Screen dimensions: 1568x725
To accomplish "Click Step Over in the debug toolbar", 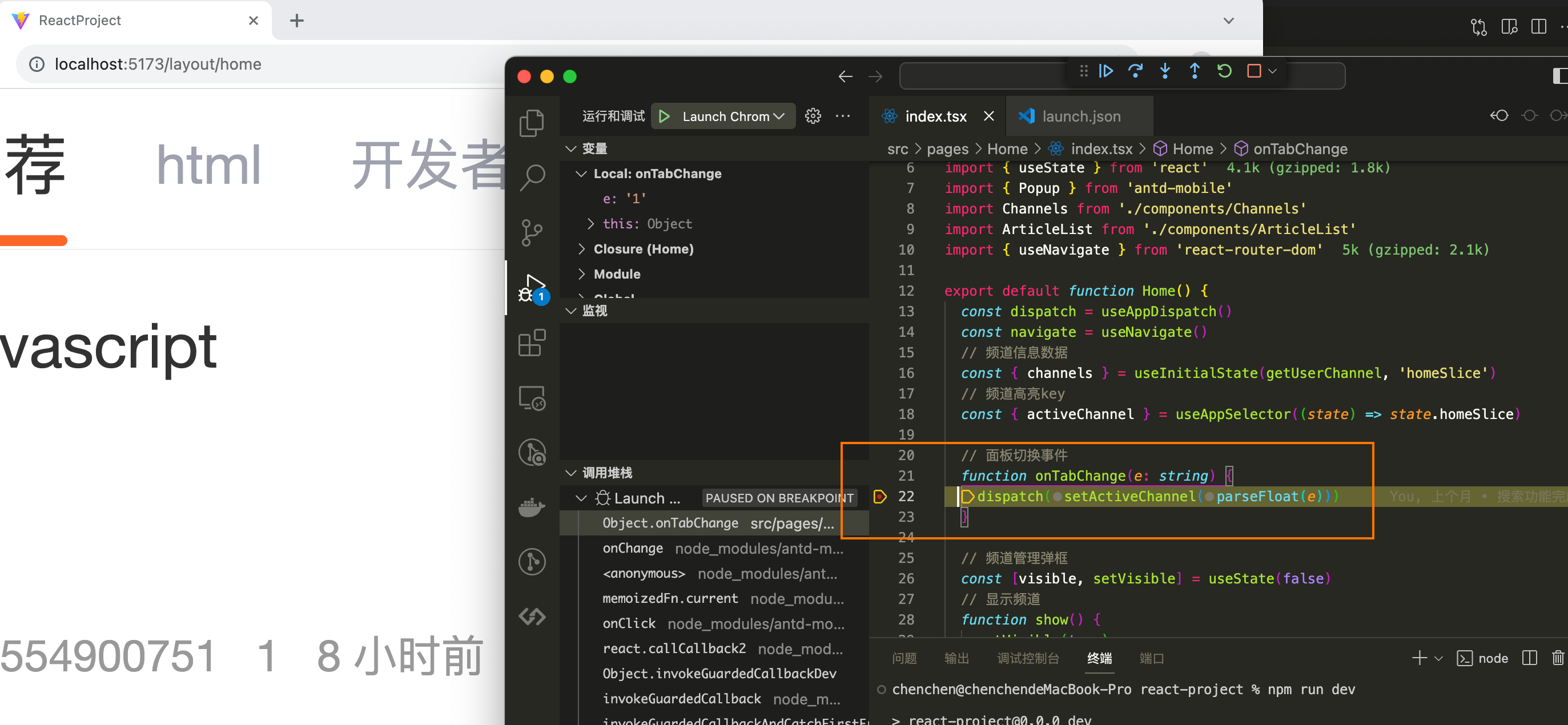I will click(1135, 71).
